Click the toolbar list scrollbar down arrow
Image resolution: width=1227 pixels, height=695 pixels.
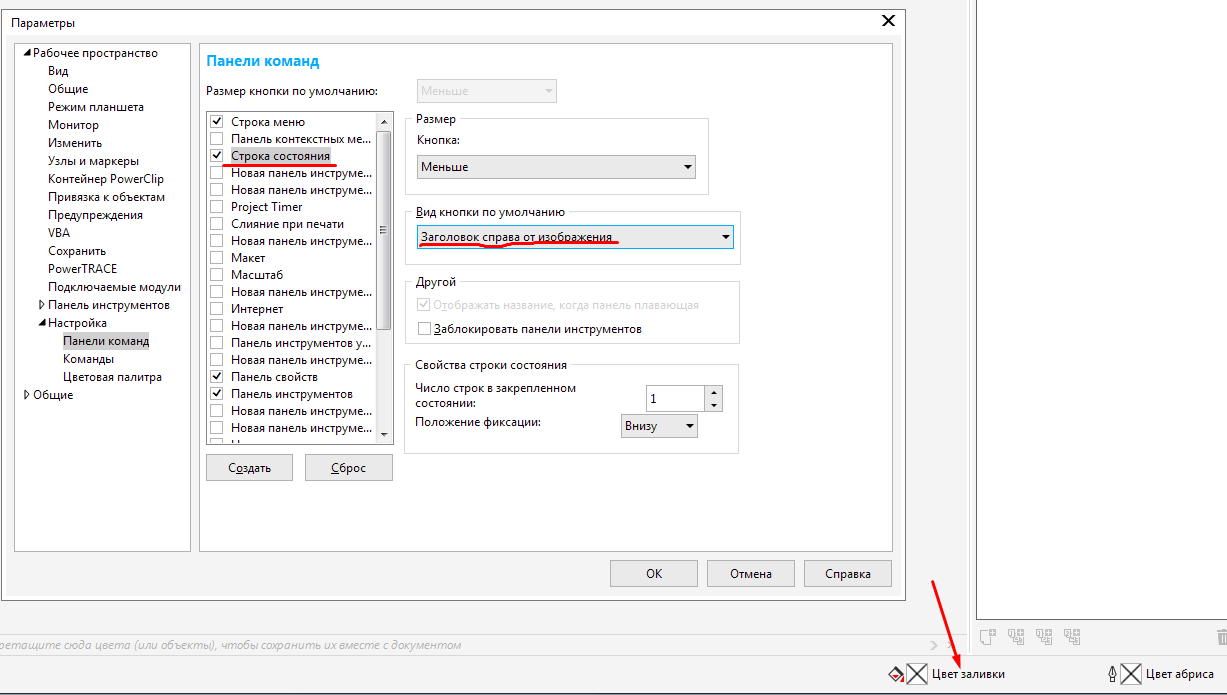click(x=384, y=435)
